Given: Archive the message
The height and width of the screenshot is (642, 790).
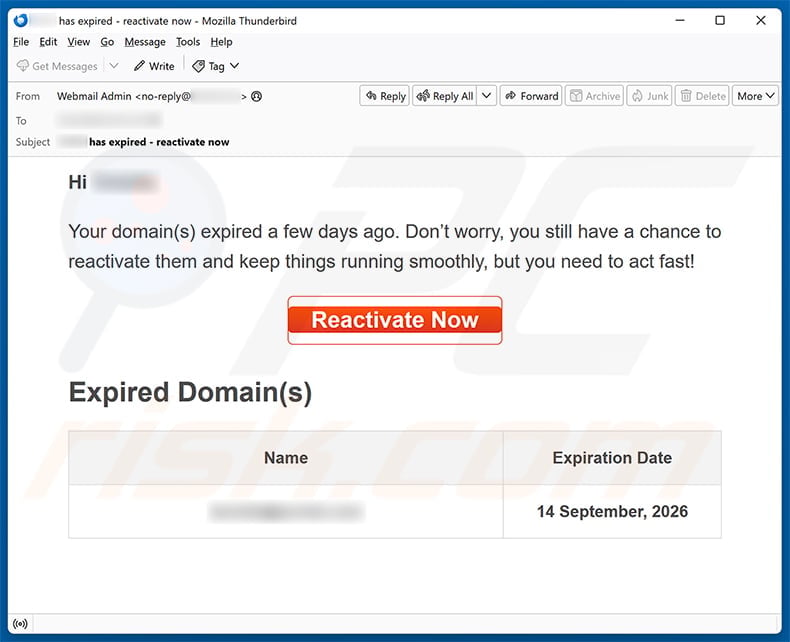Looking at the screenshot, I should click(x=595, y=96).
